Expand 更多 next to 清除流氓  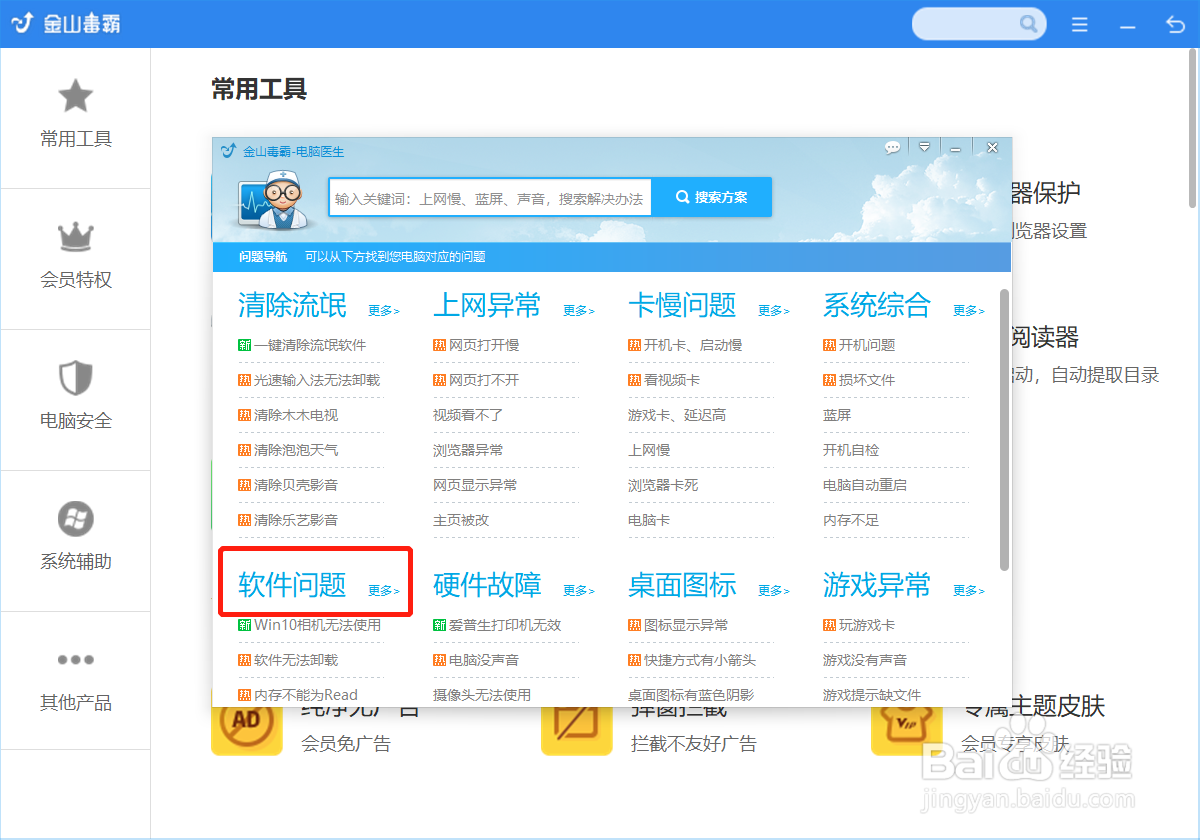coord(384,310)
